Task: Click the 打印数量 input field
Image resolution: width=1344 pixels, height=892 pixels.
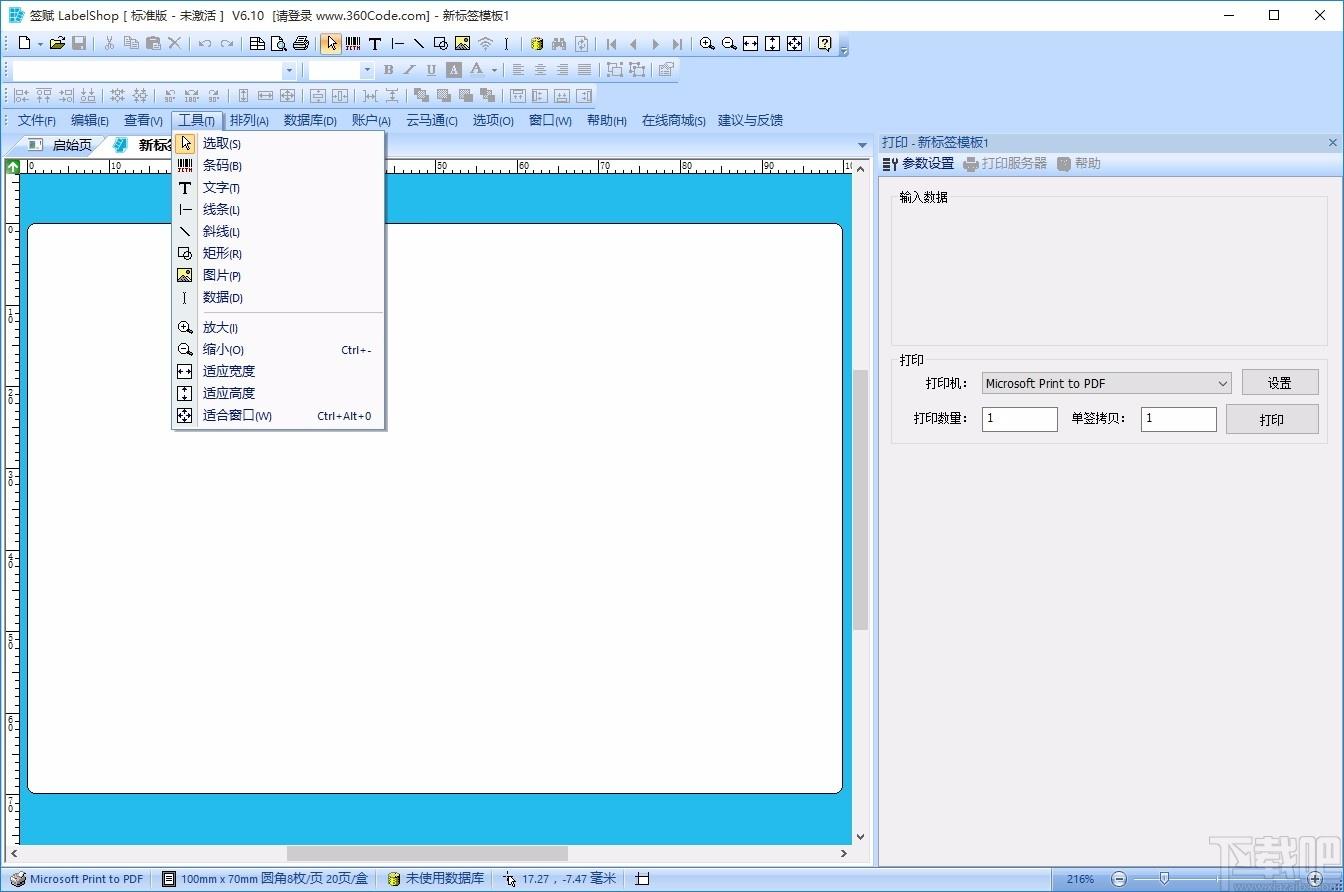Action: tap(1019, 419)
